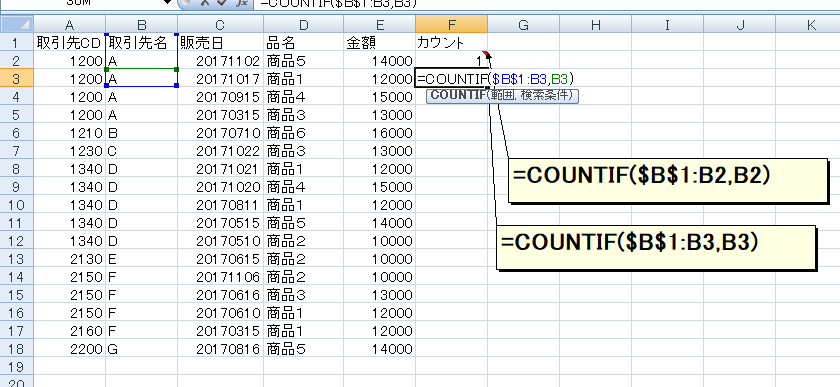Click inside the formula bar text
The height and width of the screenshot is (387, 840).
click(x=338, y=3)
